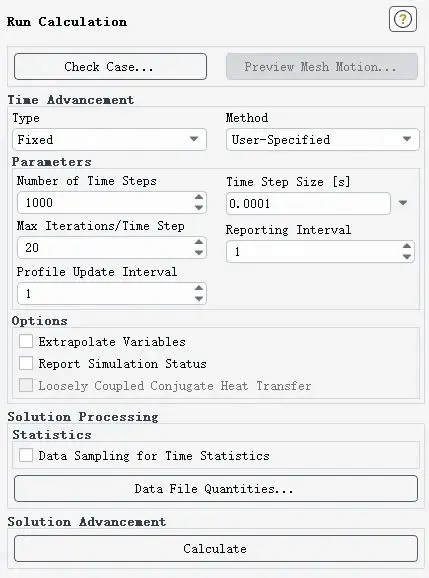Viewport: 429px width, 578px height.
Task: Tick the Report Simulation Status checkbox
Action: pos(26,363)
